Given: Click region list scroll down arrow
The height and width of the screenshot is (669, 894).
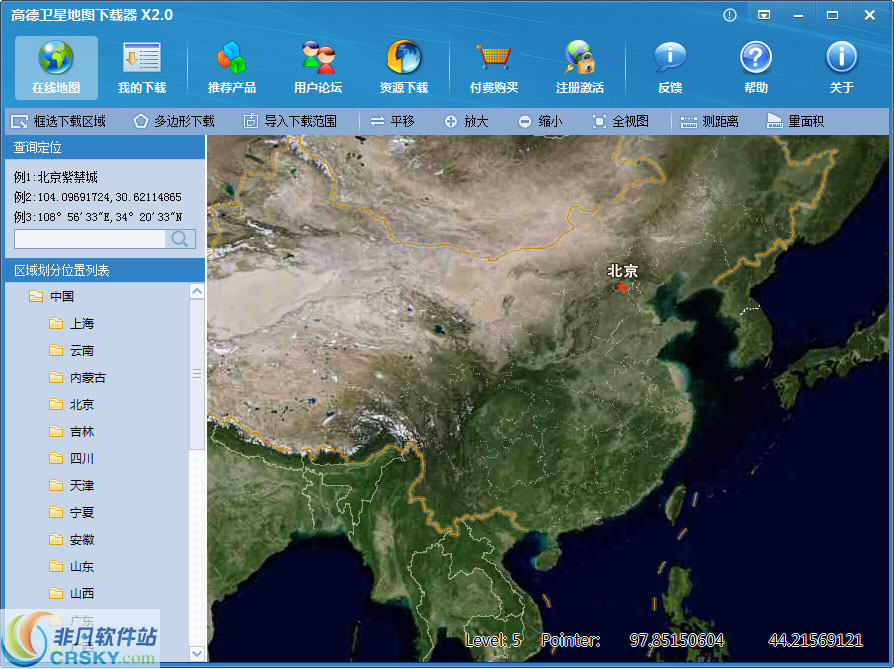Looking at the screenshot, I should [x=197, y=653].
